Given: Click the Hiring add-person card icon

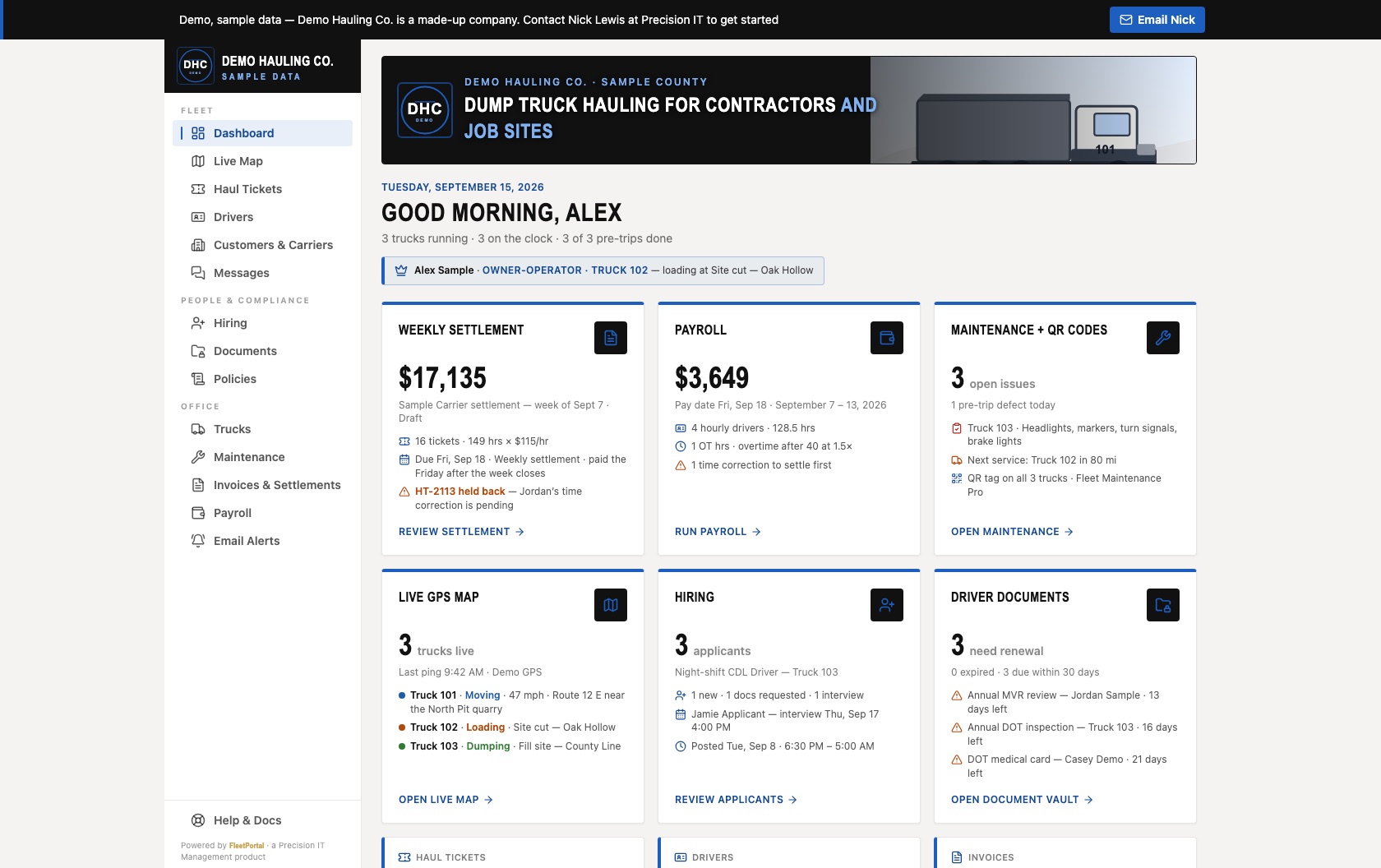Looking at the screenshot, I should click(887, 605).
